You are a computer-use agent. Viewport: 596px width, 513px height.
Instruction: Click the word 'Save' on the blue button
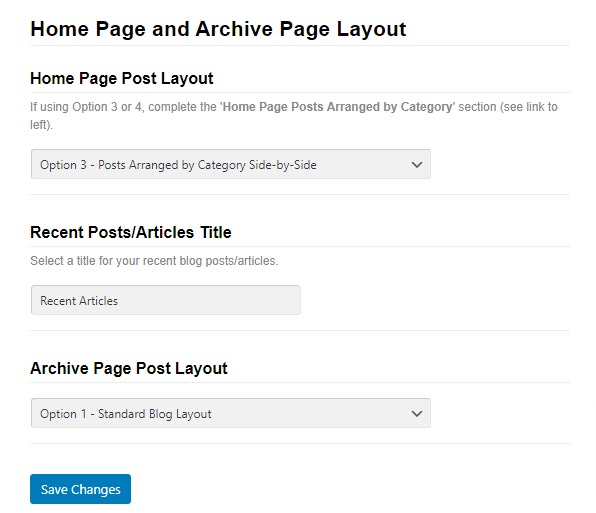coord(54,489)
